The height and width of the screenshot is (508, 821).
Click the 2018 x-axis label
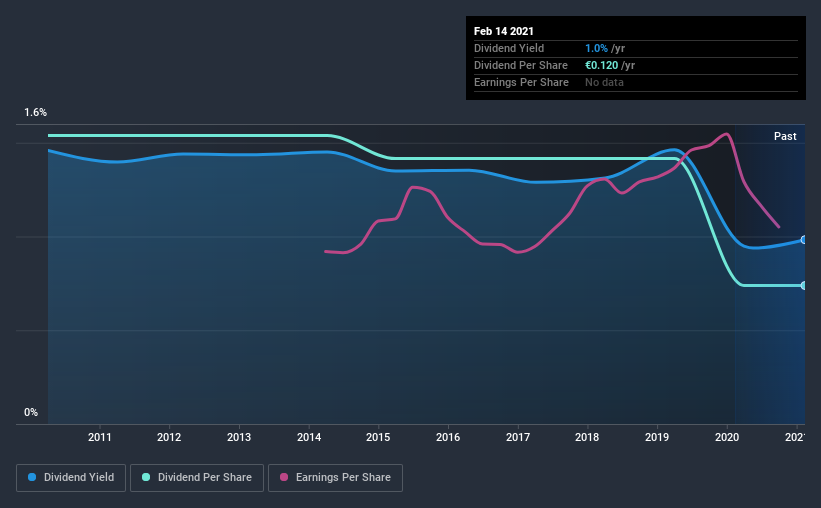[x=587, y=437]
